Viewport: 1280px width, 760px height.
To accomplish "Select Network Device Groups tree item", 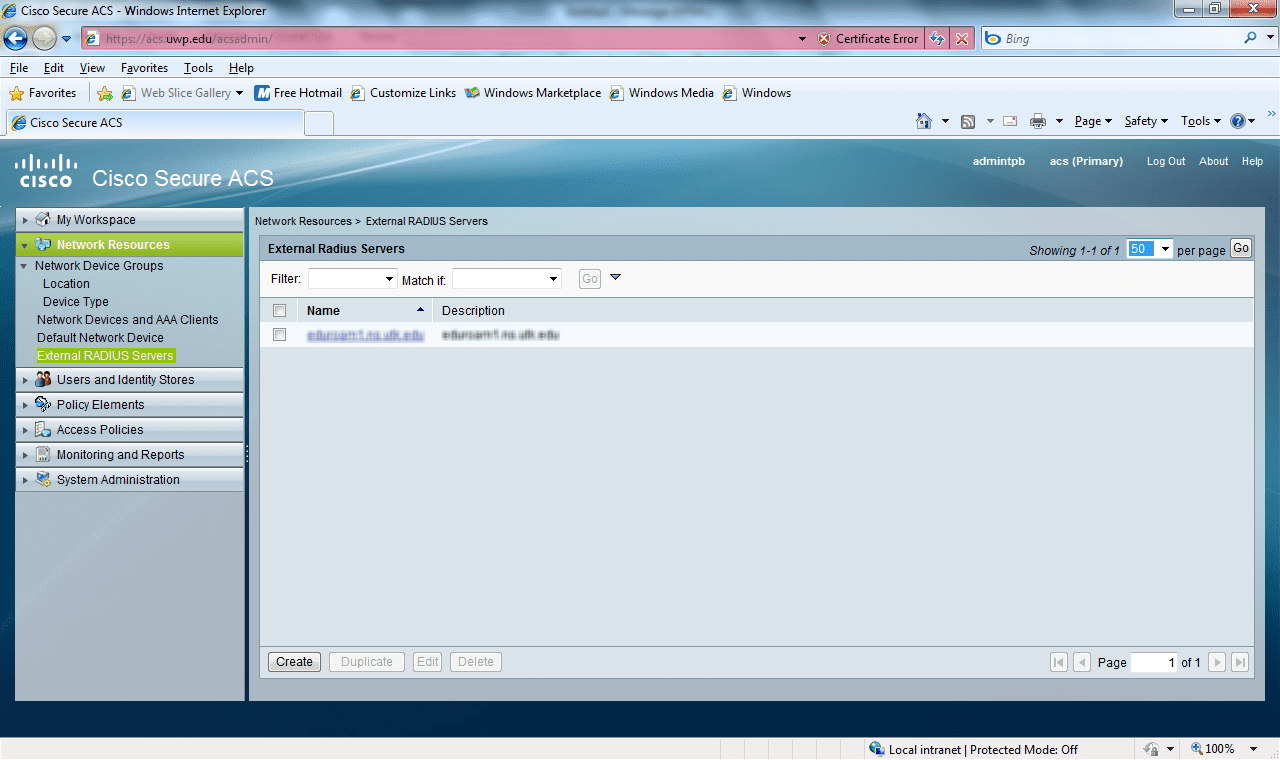I will point(99,266).
